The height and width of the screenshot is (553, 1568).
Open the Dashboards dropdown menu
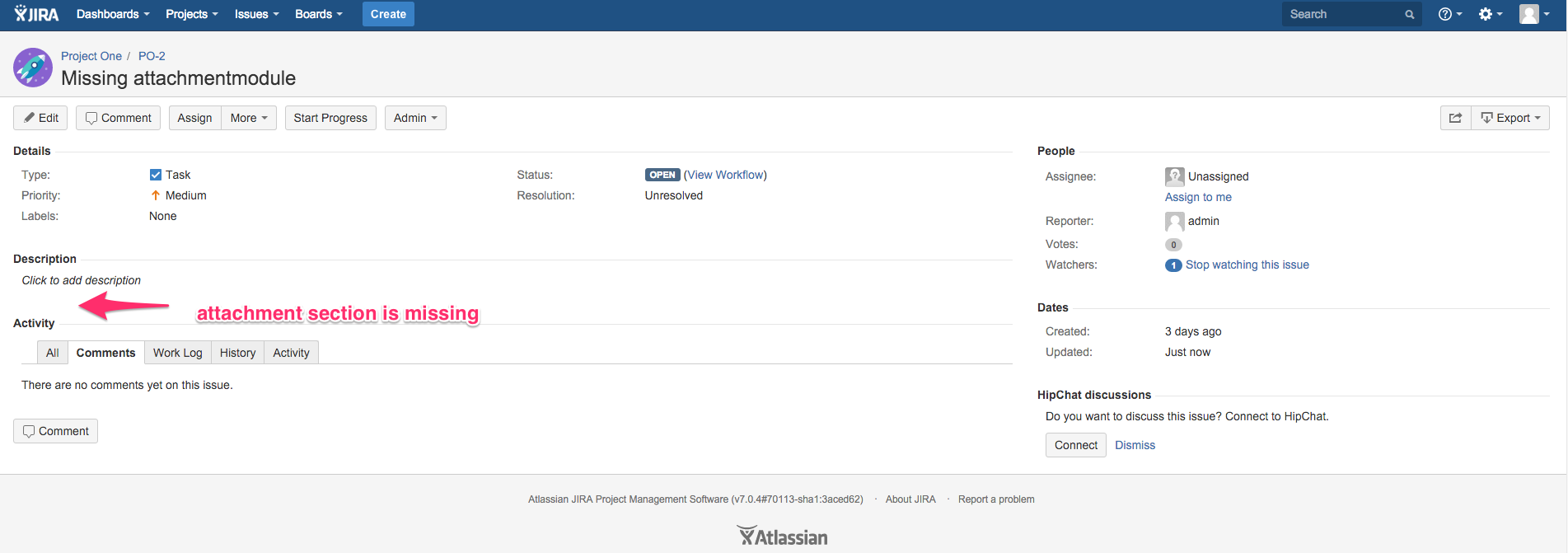(x=113, y=14)
